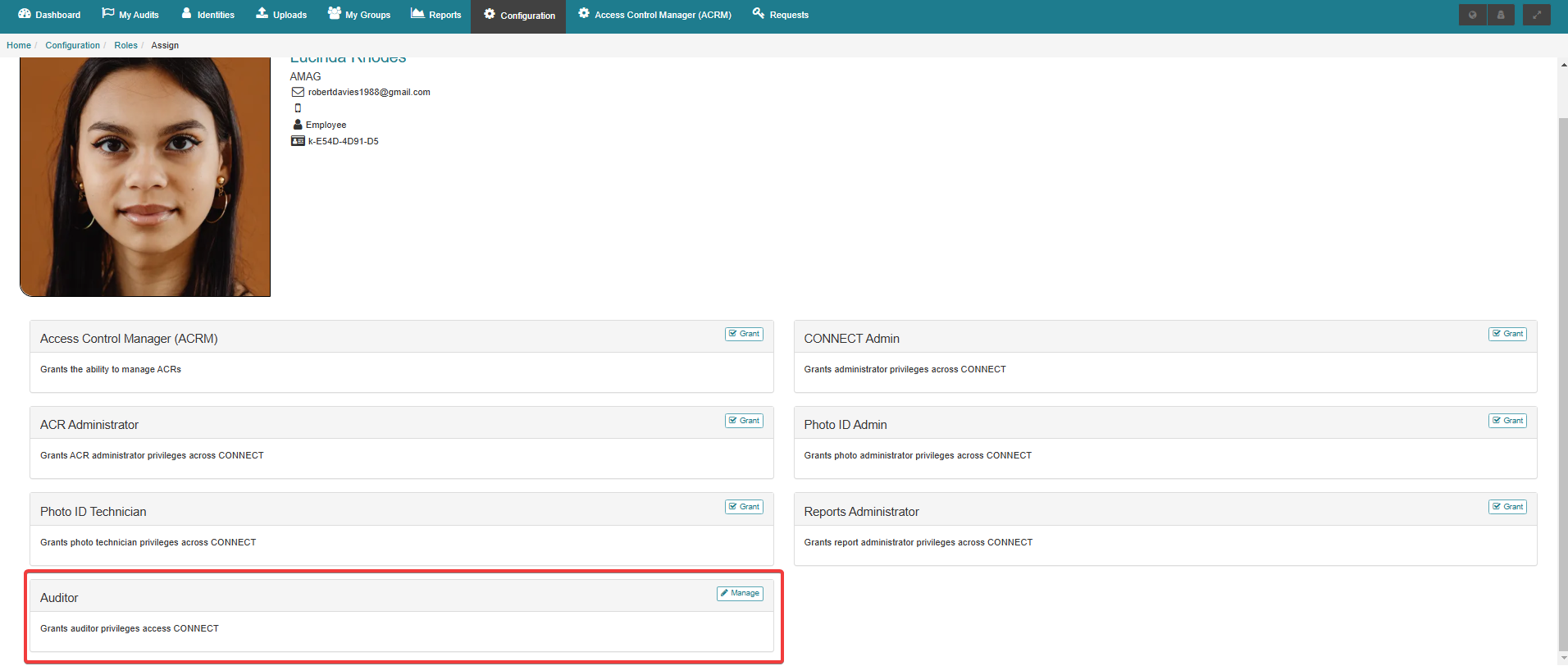Select the Configuration tab
The width and height of the screenshot is (1568, 666).
518,16
